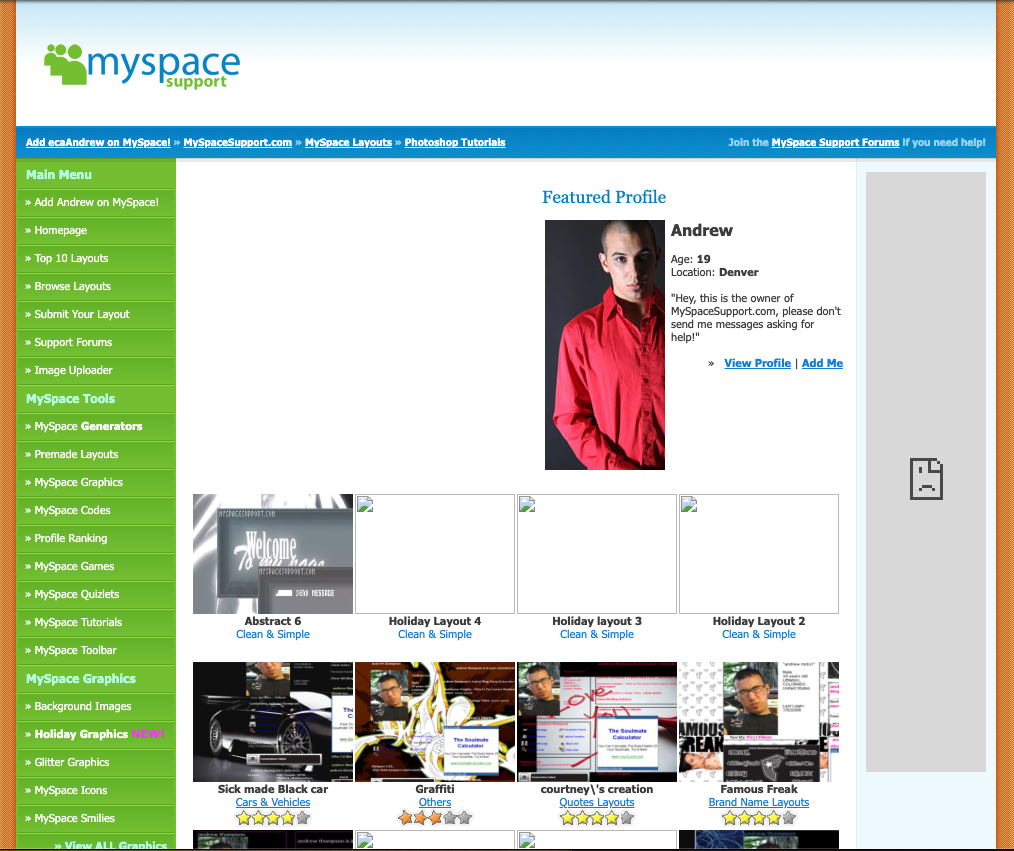Click the broken ad image icon

[926, 479]
